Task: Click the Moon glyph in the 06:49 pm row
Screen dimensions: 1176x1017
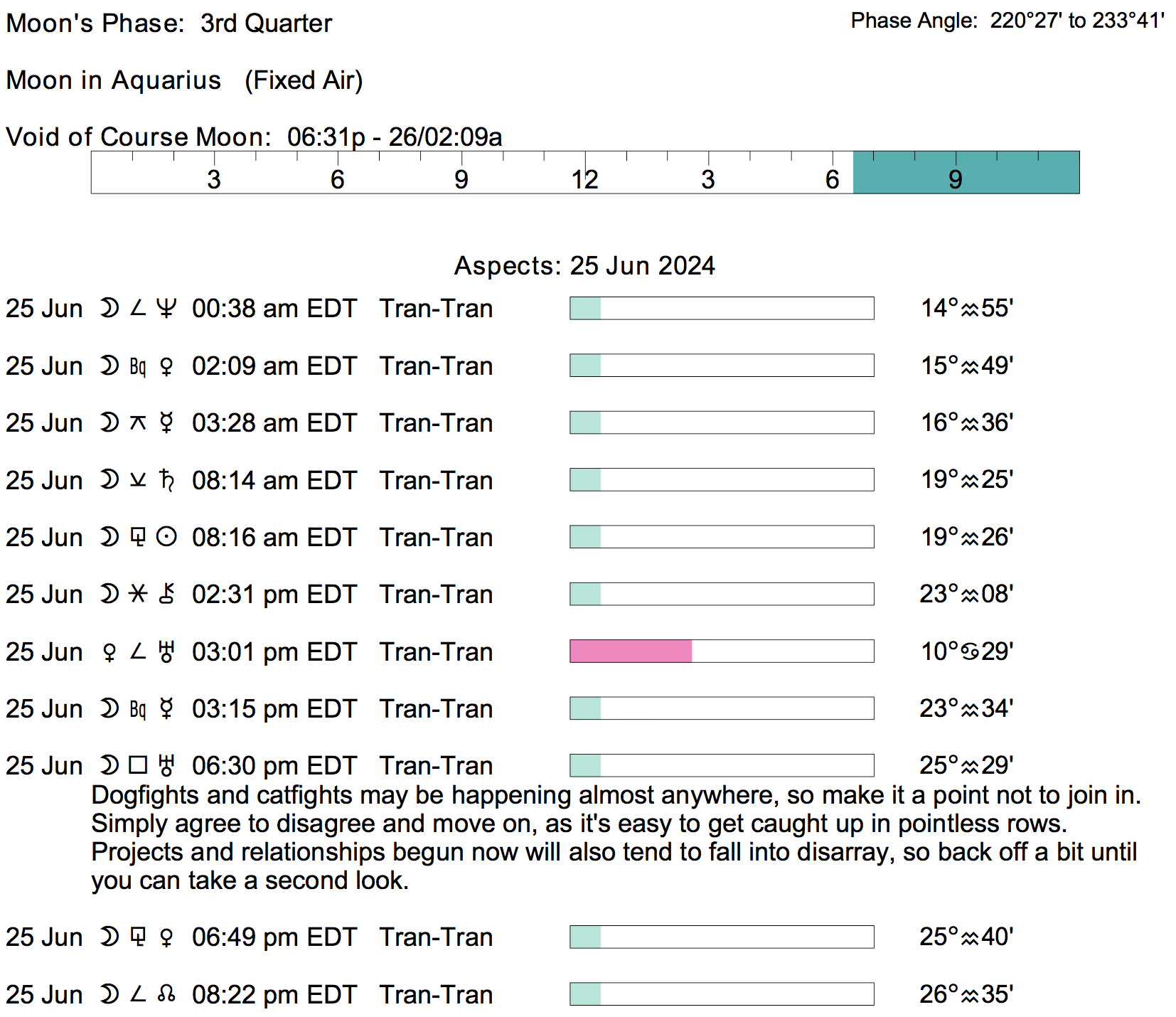Action: [x=109, y=937]
